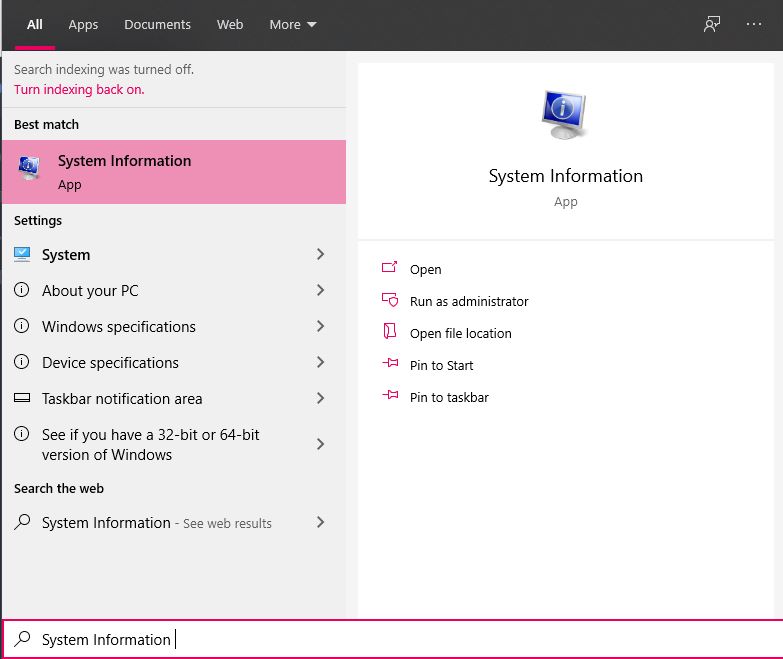Viewport: 783px width, 659px height.
Task: Click Turn indexing back on link
Action: (x=79, y=89)
